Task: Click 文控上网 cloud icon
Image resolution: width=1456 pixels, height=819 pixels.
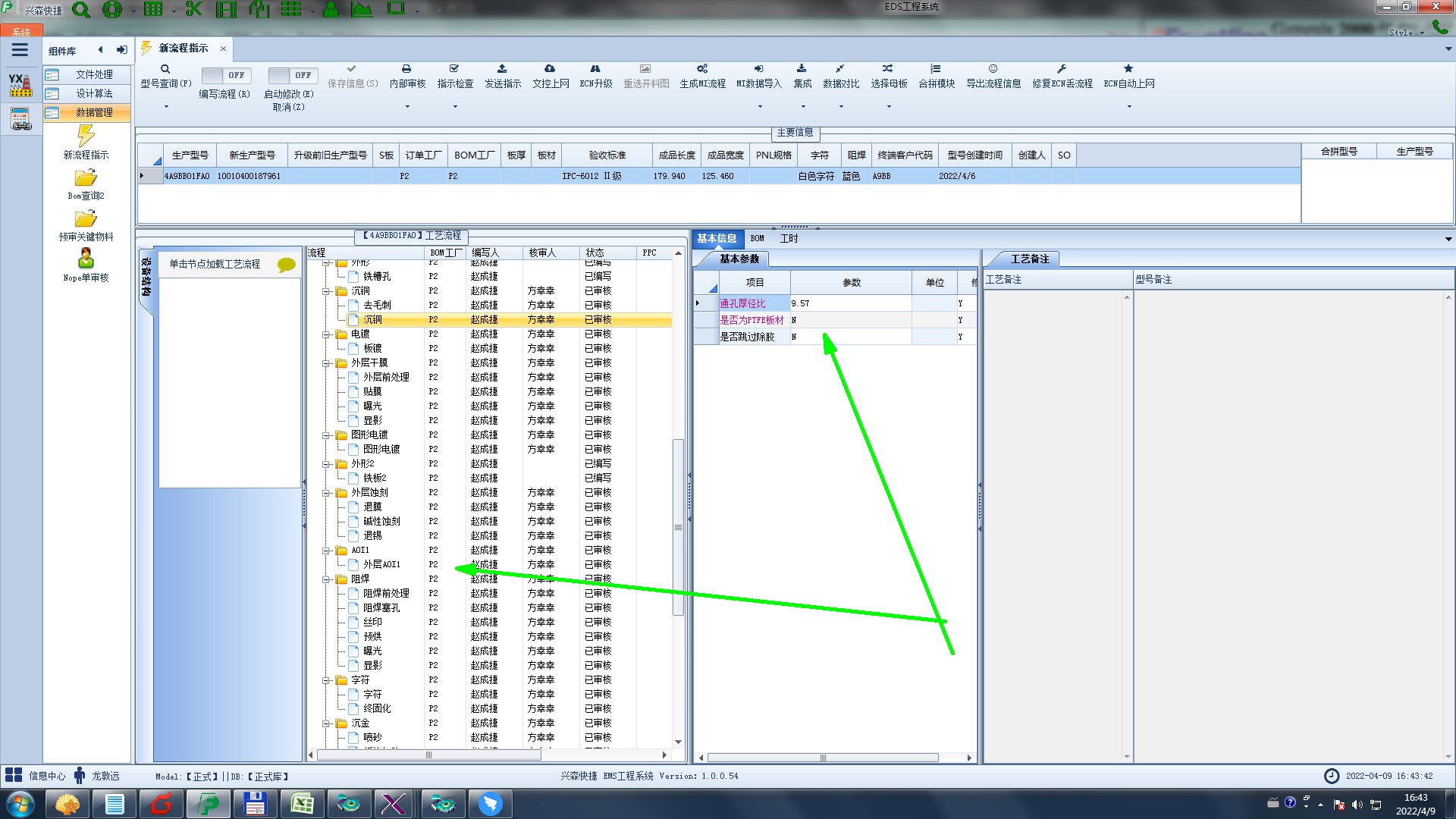Action: point(550,69)
